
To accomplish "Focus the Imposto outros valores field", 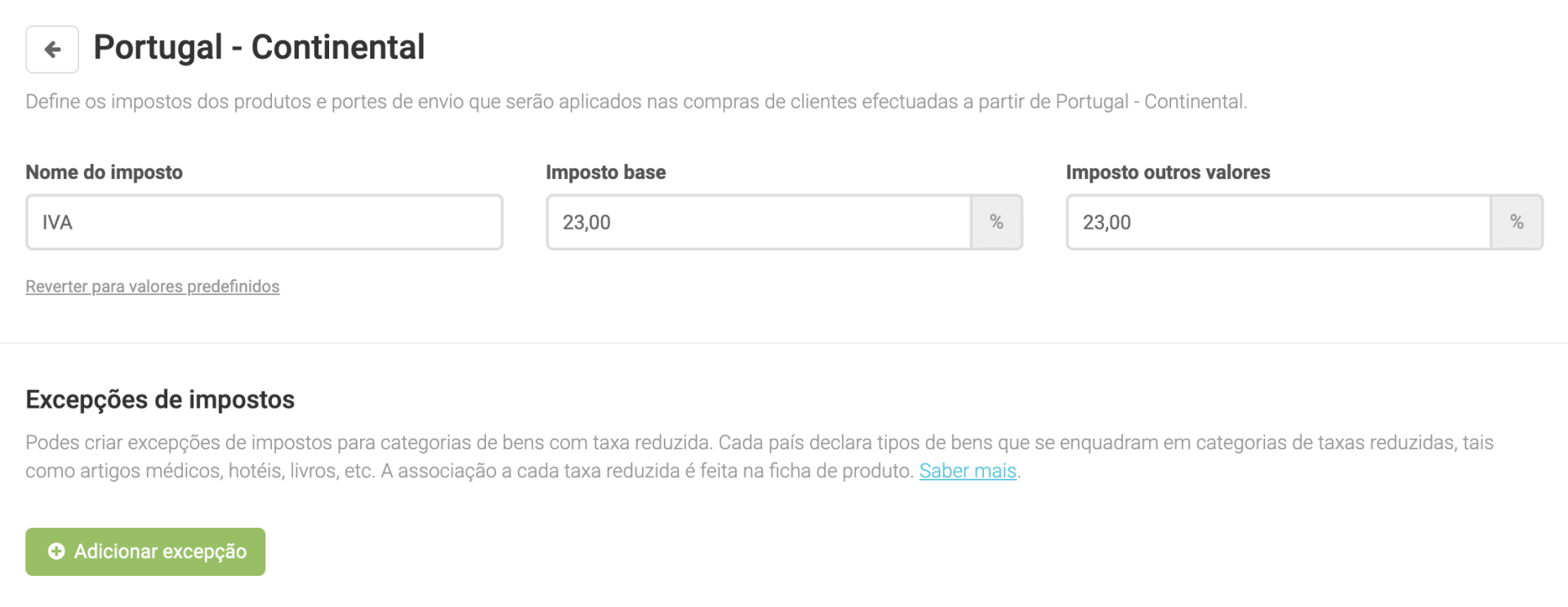I will tap(1278, 222).
